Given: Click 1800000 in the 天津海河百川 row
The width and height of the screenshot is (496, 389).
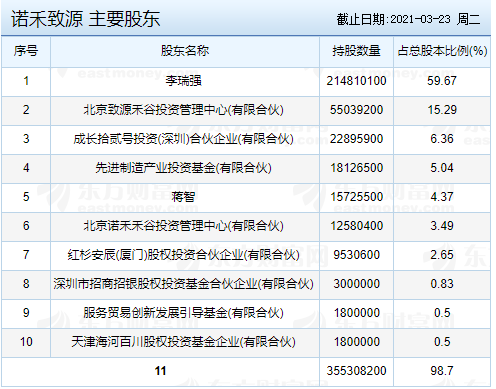Looking at the screenshot, I should click(356, 342).
